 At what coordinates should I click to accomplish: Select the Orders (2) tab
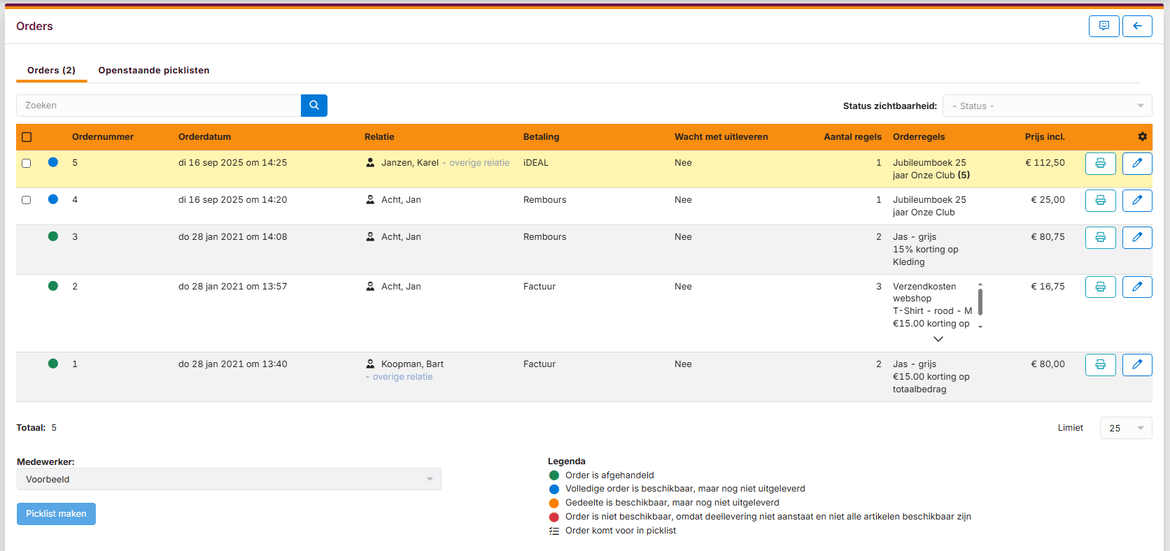point(51,71)
